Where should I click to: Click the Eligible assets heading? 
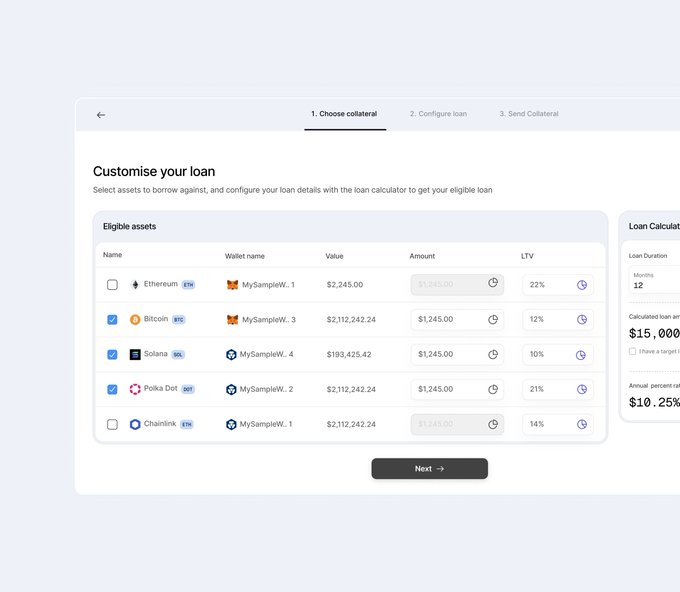(x=129, y=226)
